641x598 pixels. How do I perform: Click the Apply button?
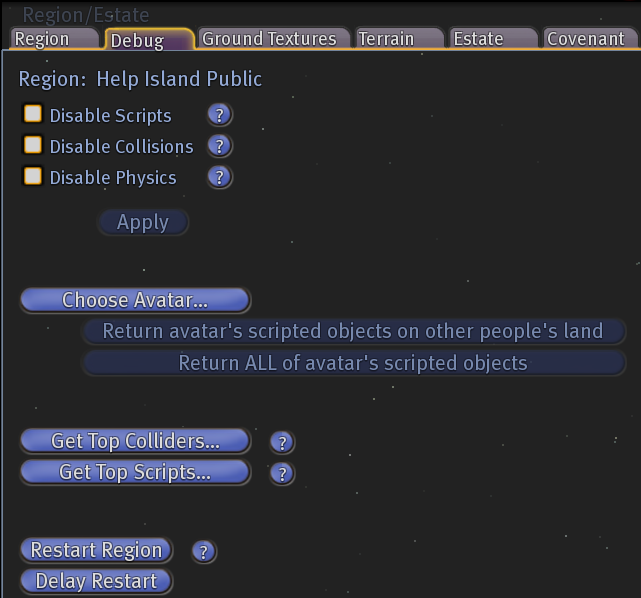(x=143, y=222)
